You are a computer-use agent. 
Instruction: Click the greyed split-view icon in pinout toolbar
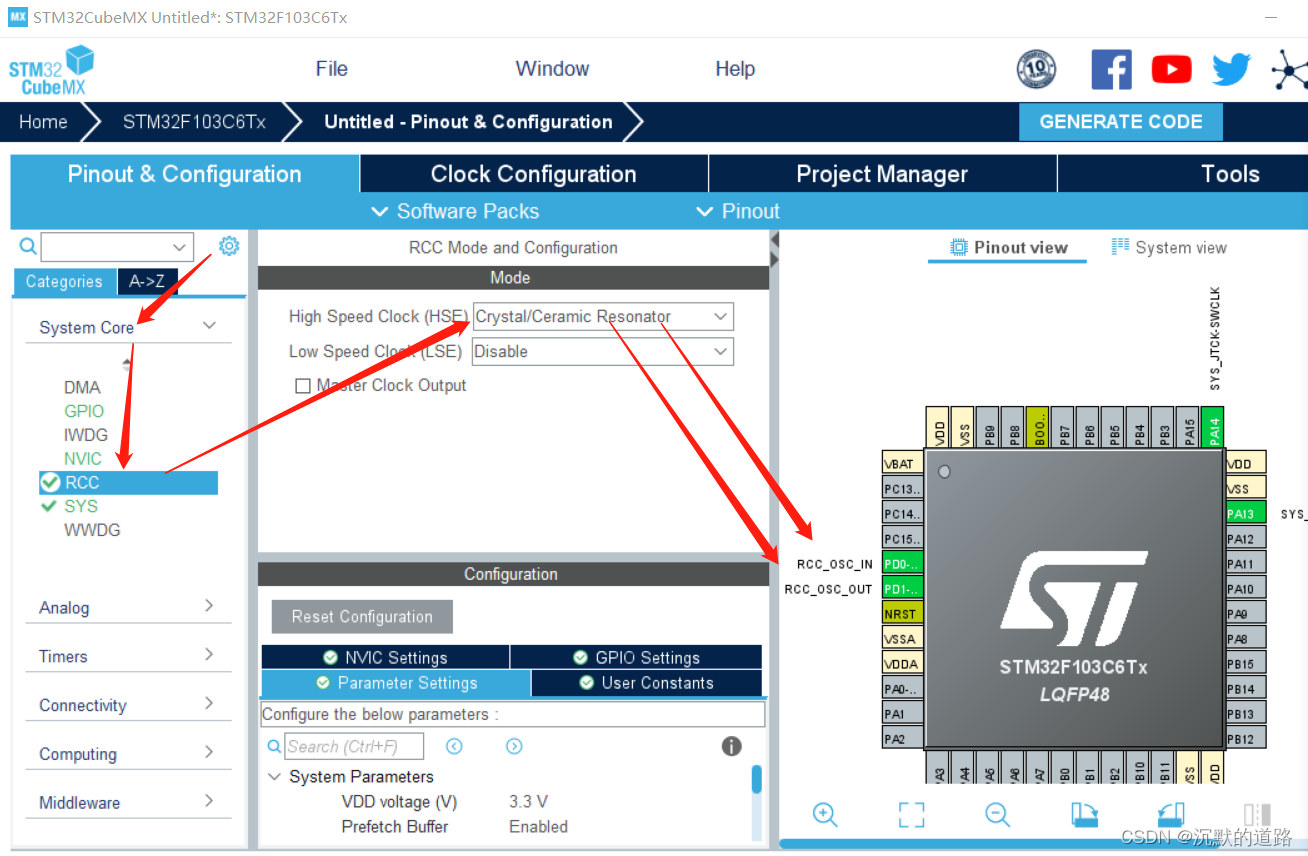[1257, 814]
